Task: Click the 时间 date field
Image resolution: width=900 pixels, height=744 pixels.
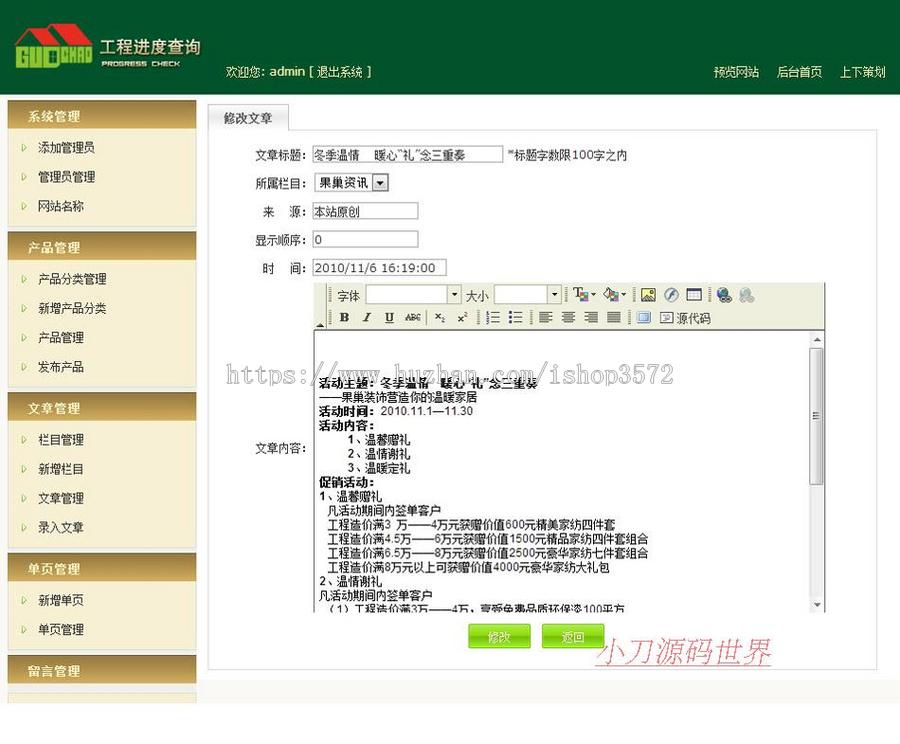Action: pyautogui.click(x=379, y=268)
